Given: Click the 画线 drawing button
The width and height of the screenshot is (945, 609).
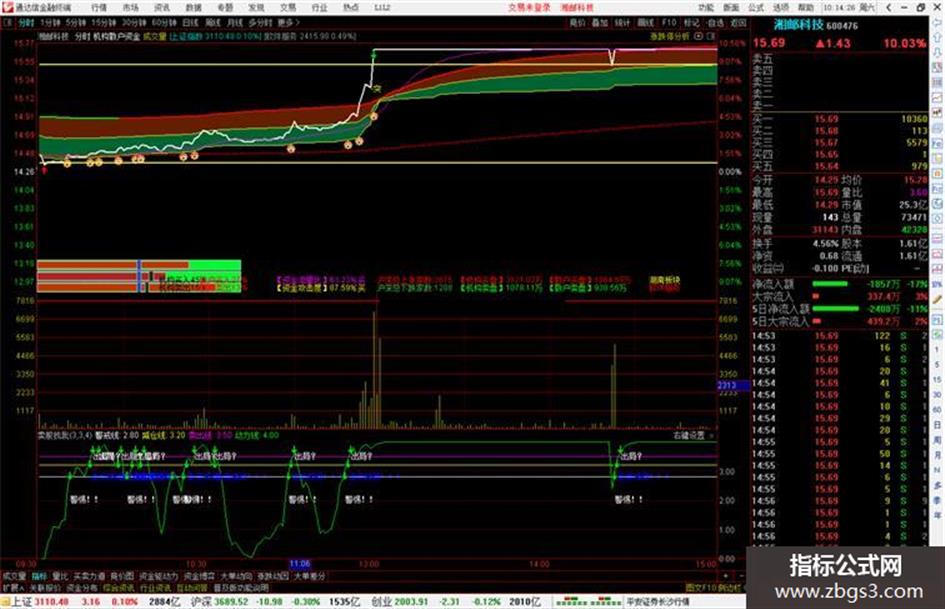Looking at the screenshot, I should coord(645,22).
